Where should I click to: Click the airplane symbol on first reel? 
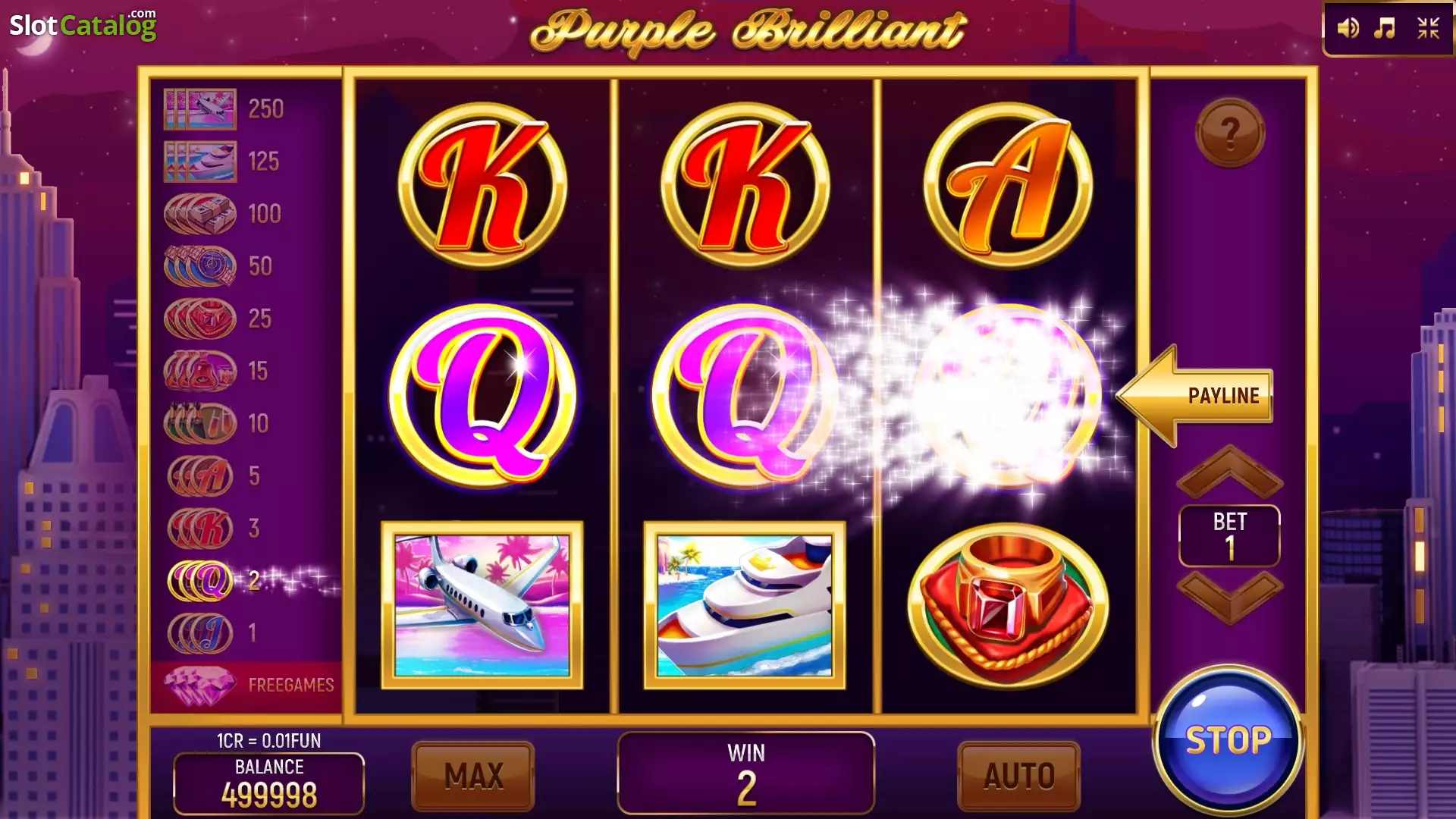point(482,605)
